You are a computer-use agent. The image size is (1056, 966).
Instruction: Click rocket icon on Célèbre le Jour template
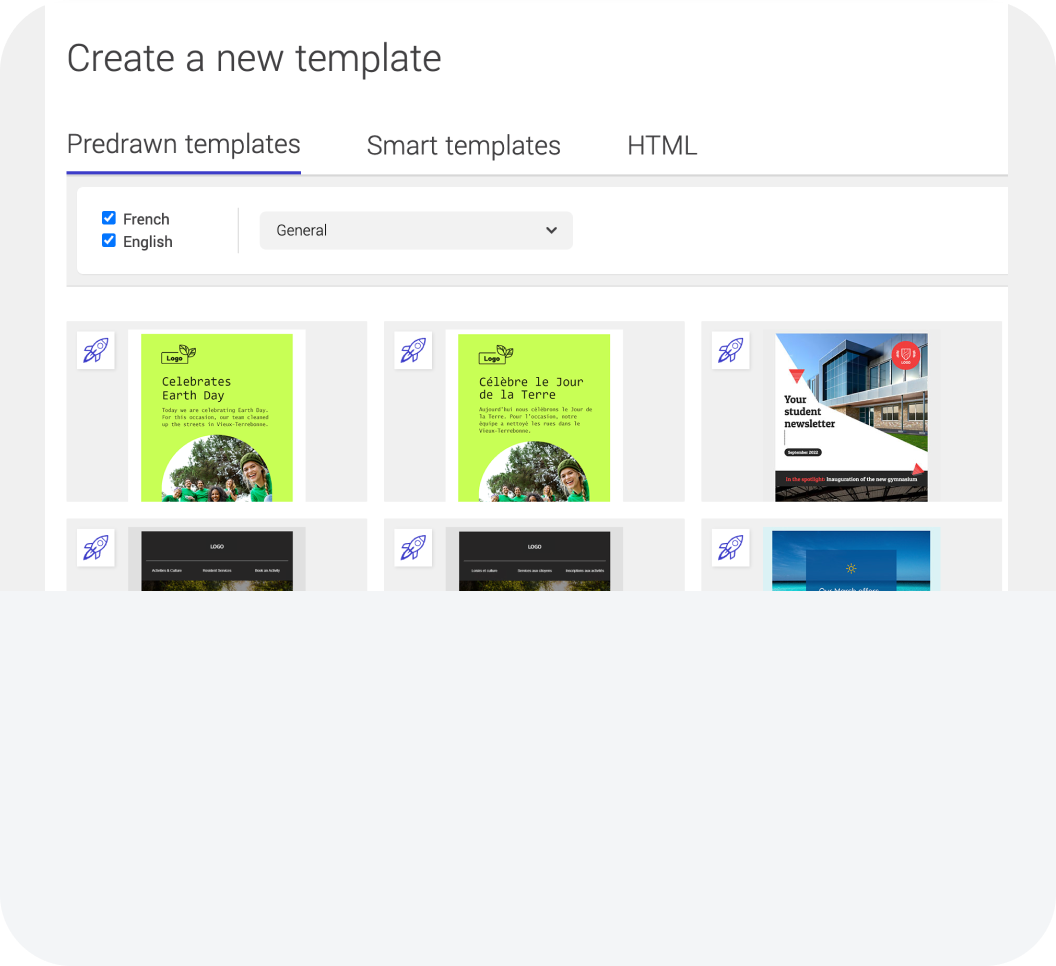pos(413,350)
